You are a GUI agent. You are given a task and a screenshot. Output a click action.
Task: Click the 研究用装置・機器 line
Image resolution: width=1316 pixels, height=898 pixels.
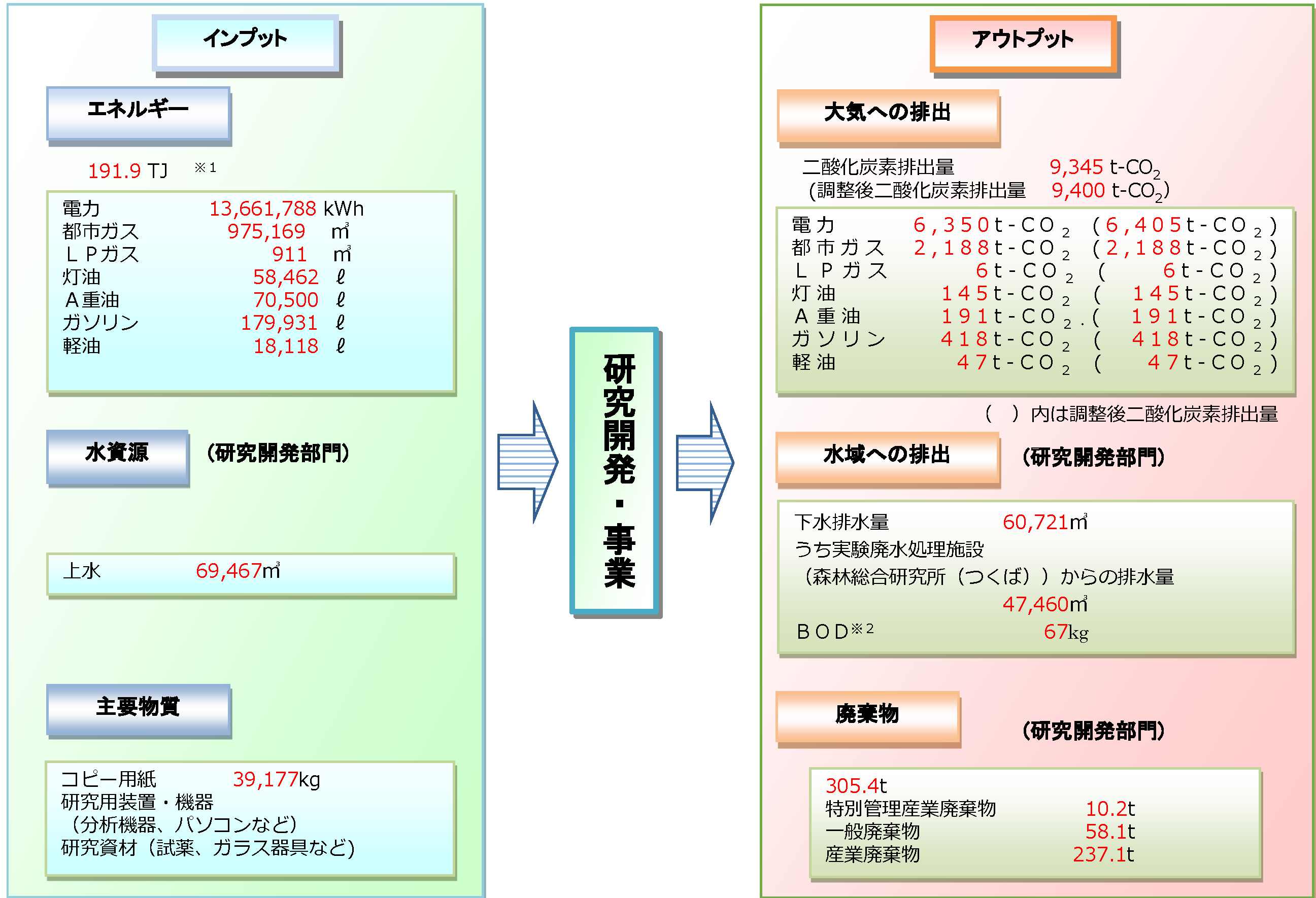click(x=137, y=802)
